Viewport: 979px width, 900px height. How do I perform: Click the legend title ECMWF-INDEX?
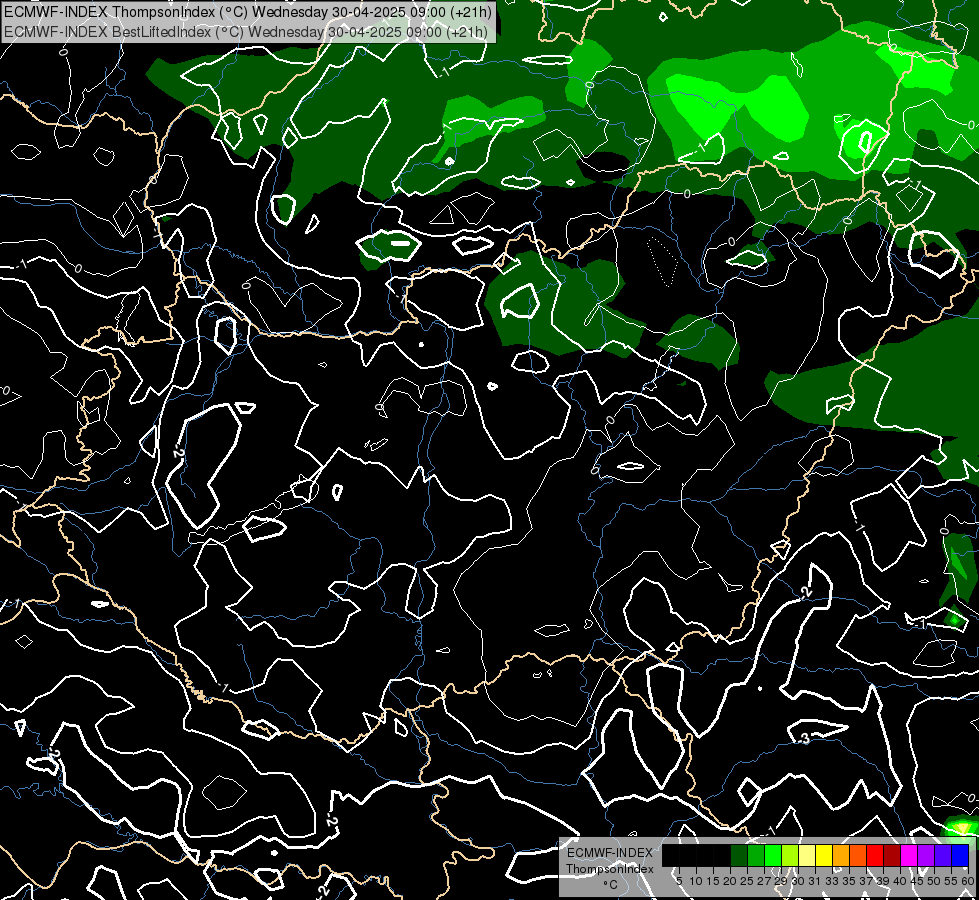pyautogui.click(x=610, y=853)
